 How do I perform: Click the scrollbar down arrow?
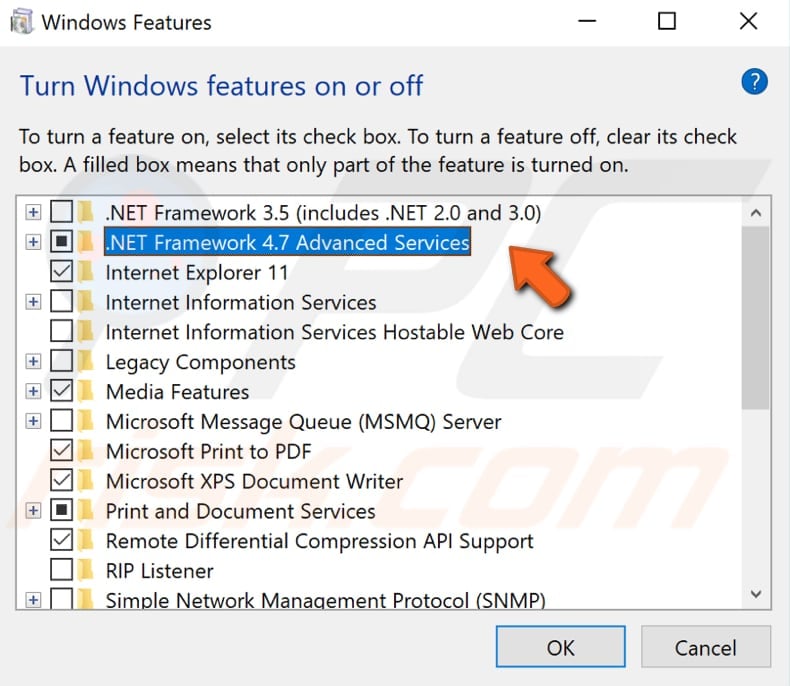(x=755, y=594)
